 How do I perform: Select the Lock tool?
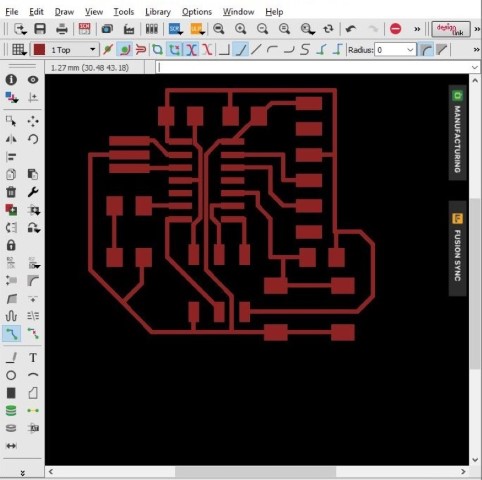click(x=11, y=245)
